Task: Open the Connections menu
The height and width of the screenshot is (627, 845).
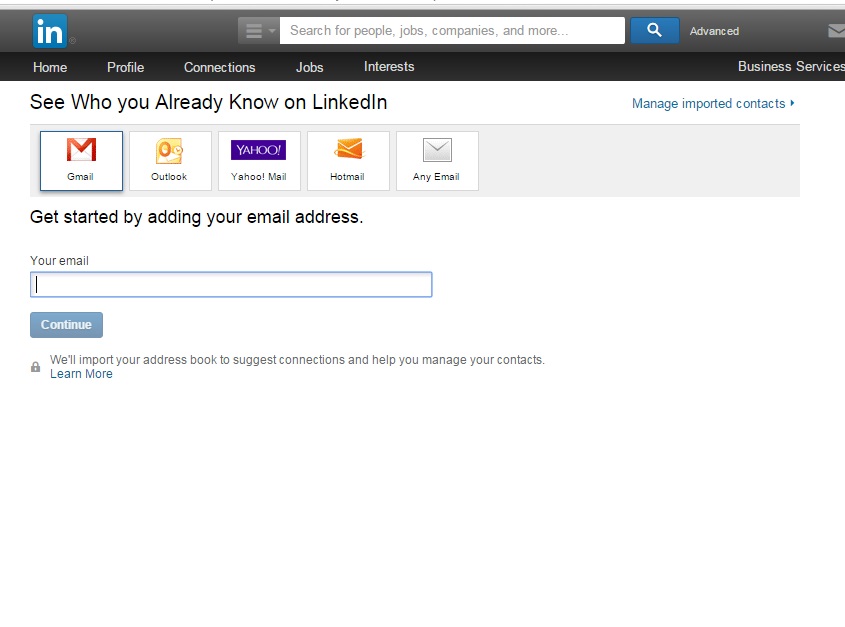Action: pos(220,67)
